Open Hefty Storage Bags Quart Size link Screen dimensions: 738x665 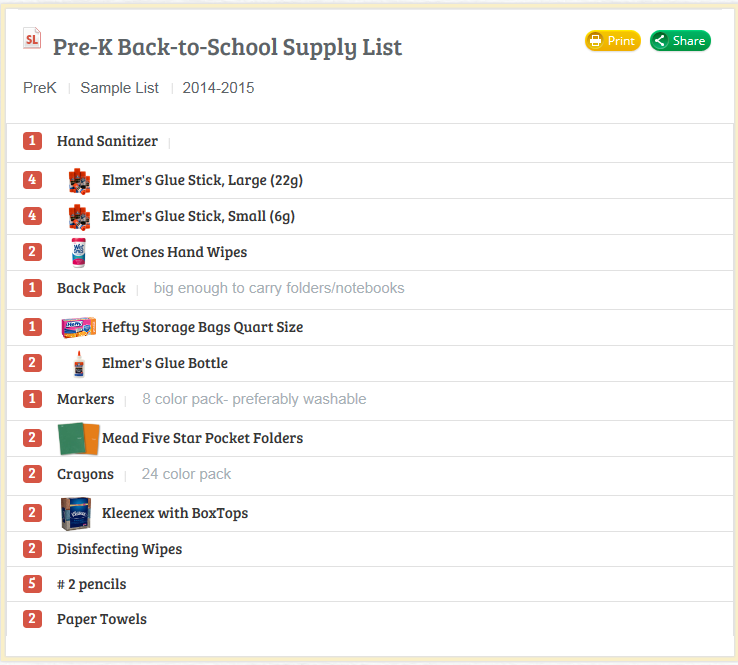pyautogui.click(x=202, y=327)
